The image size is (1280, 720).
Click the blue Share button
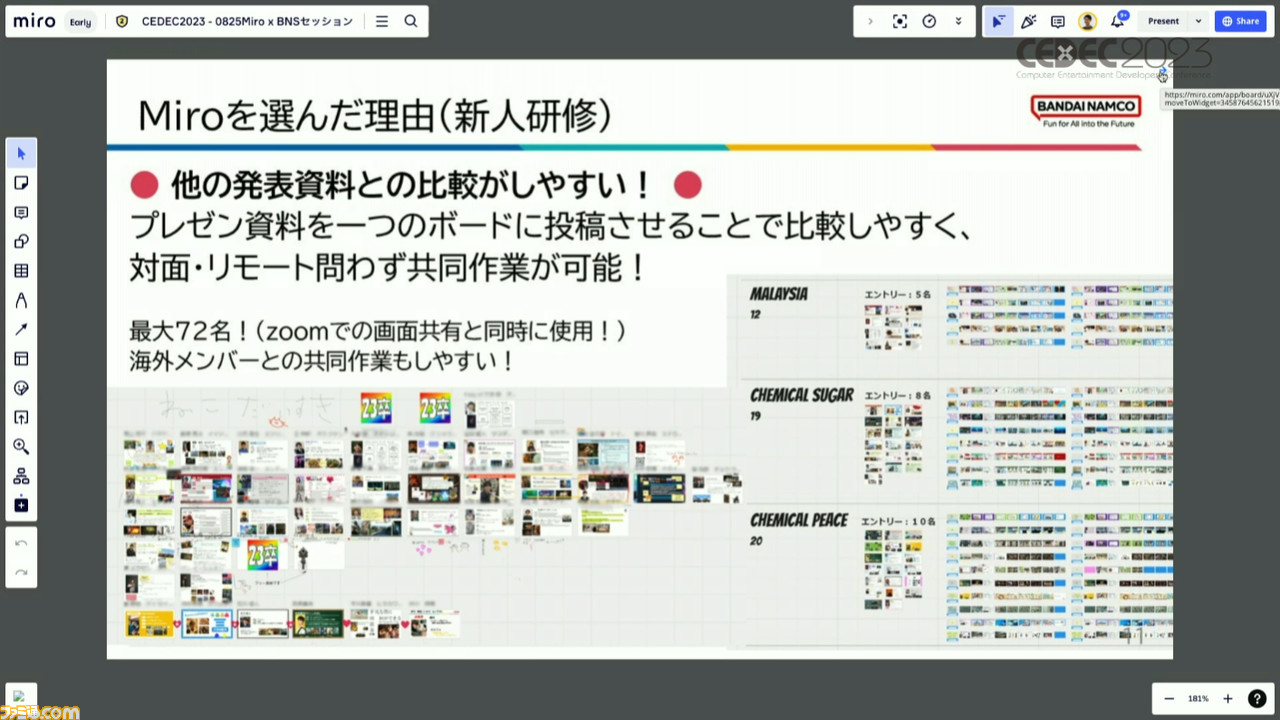pyautogui.click(x=1240, y=21)
